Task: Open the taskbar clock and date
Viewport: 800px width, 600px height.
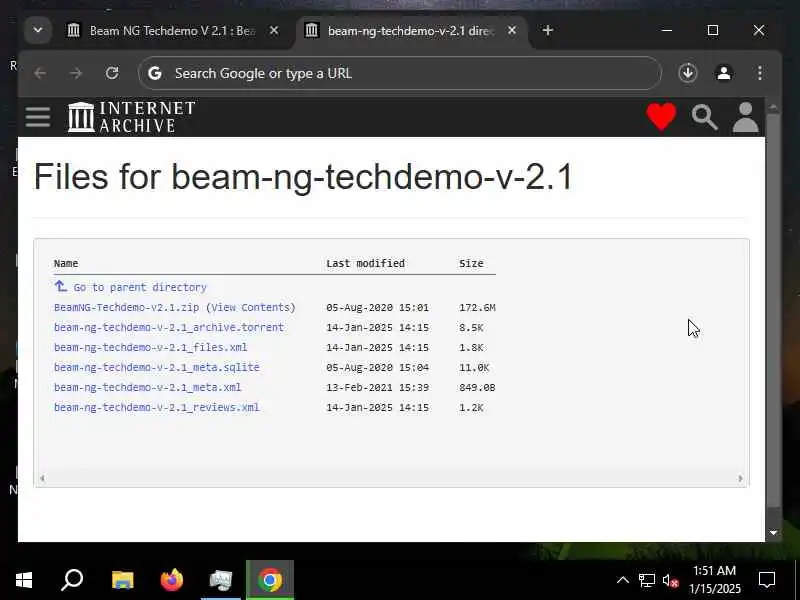Action: 714,580
